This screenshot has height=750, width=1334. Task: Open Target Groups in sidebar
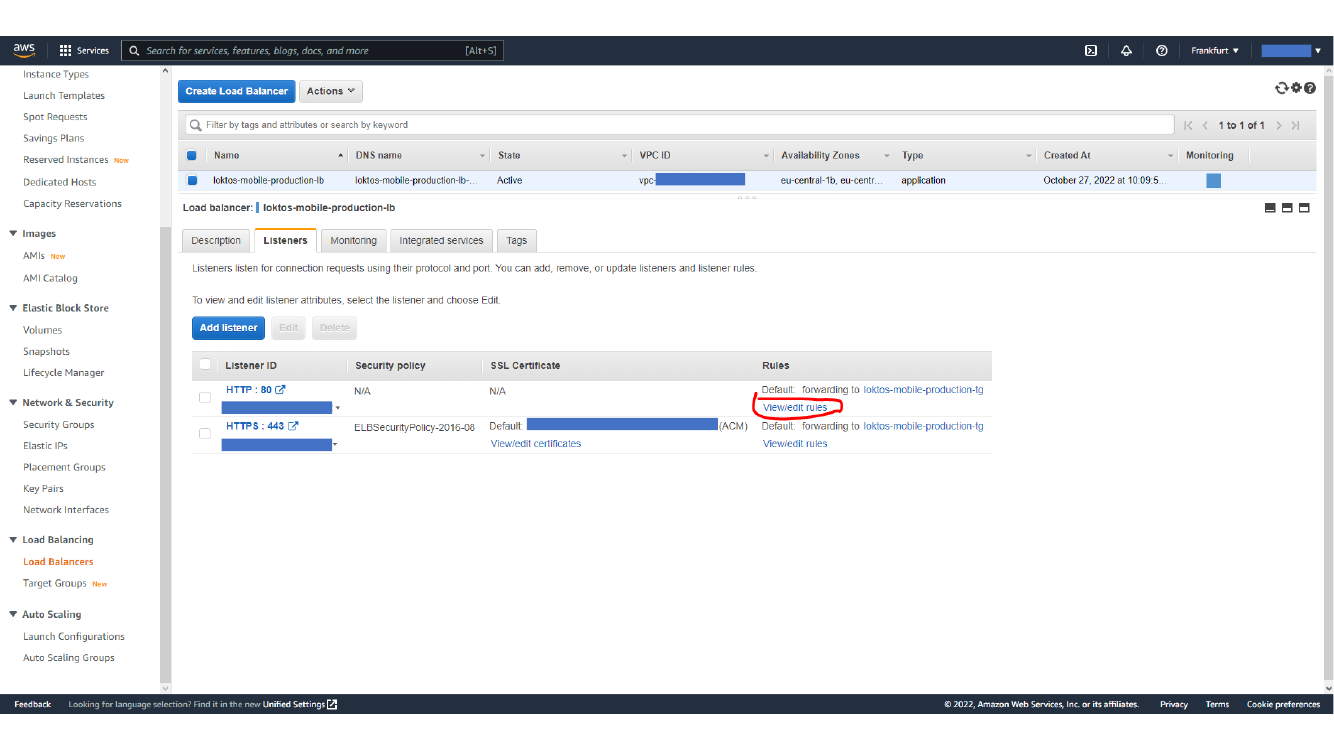(x=55, y=584)
